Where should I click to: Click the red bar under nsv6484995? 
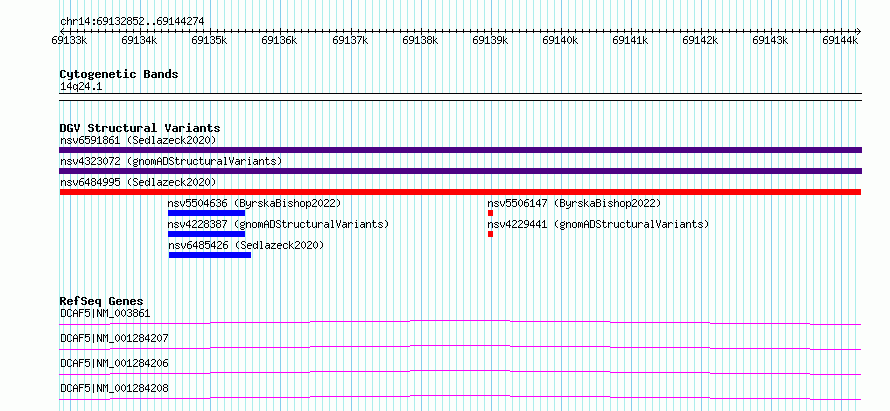pos(460,192)
